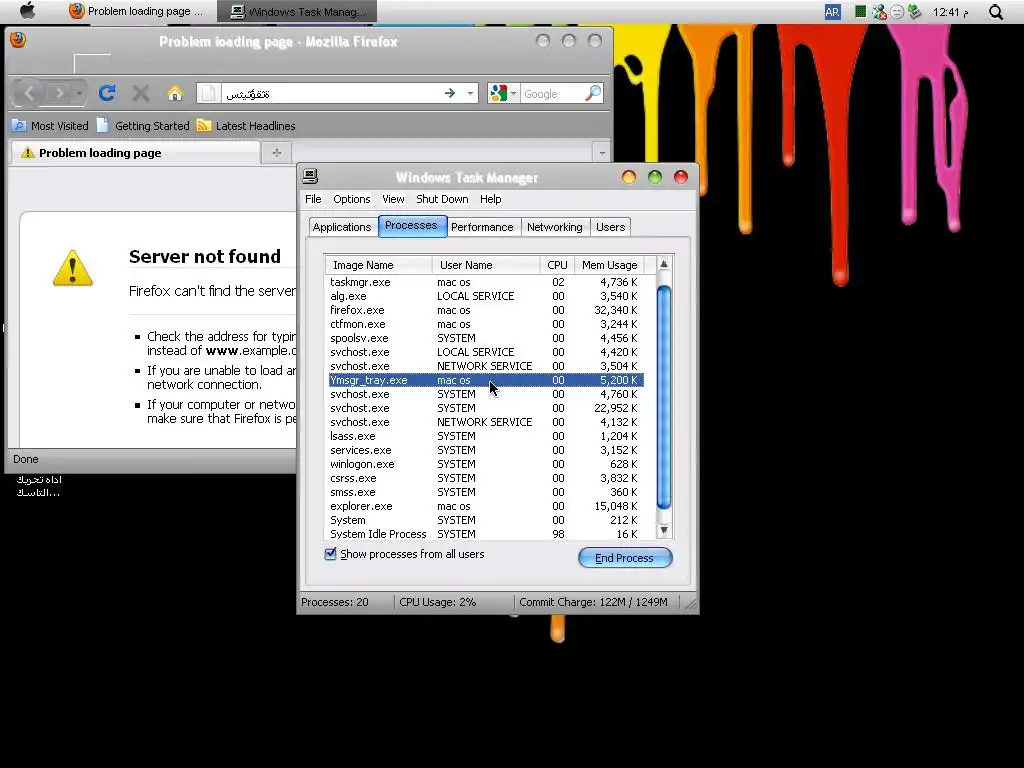Screen dimensions: 1024x768
Task: Select the Ymsgr_tray.exe process row
Action: click(485, 380)
